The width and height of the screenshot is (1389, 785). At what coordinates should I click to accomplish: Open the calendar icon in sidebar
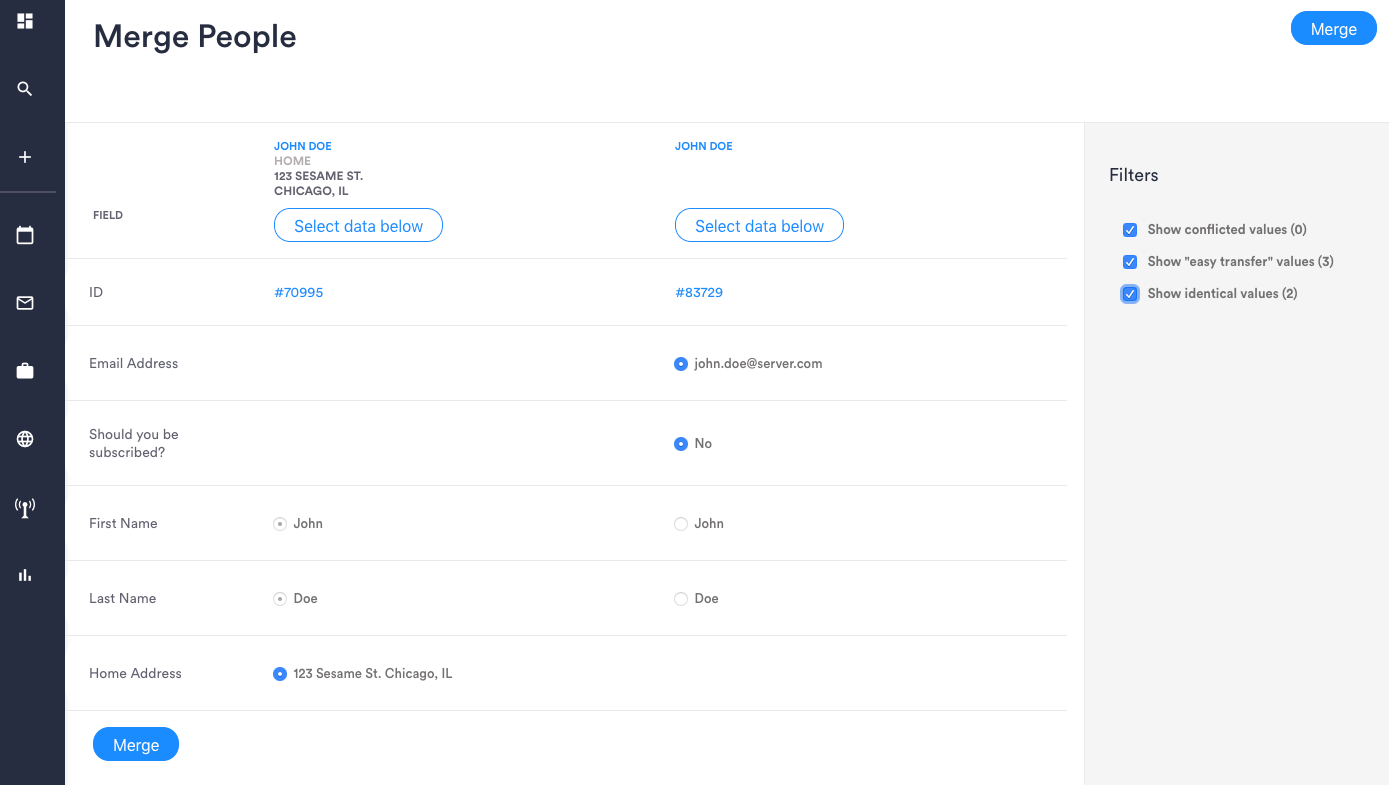25,235
